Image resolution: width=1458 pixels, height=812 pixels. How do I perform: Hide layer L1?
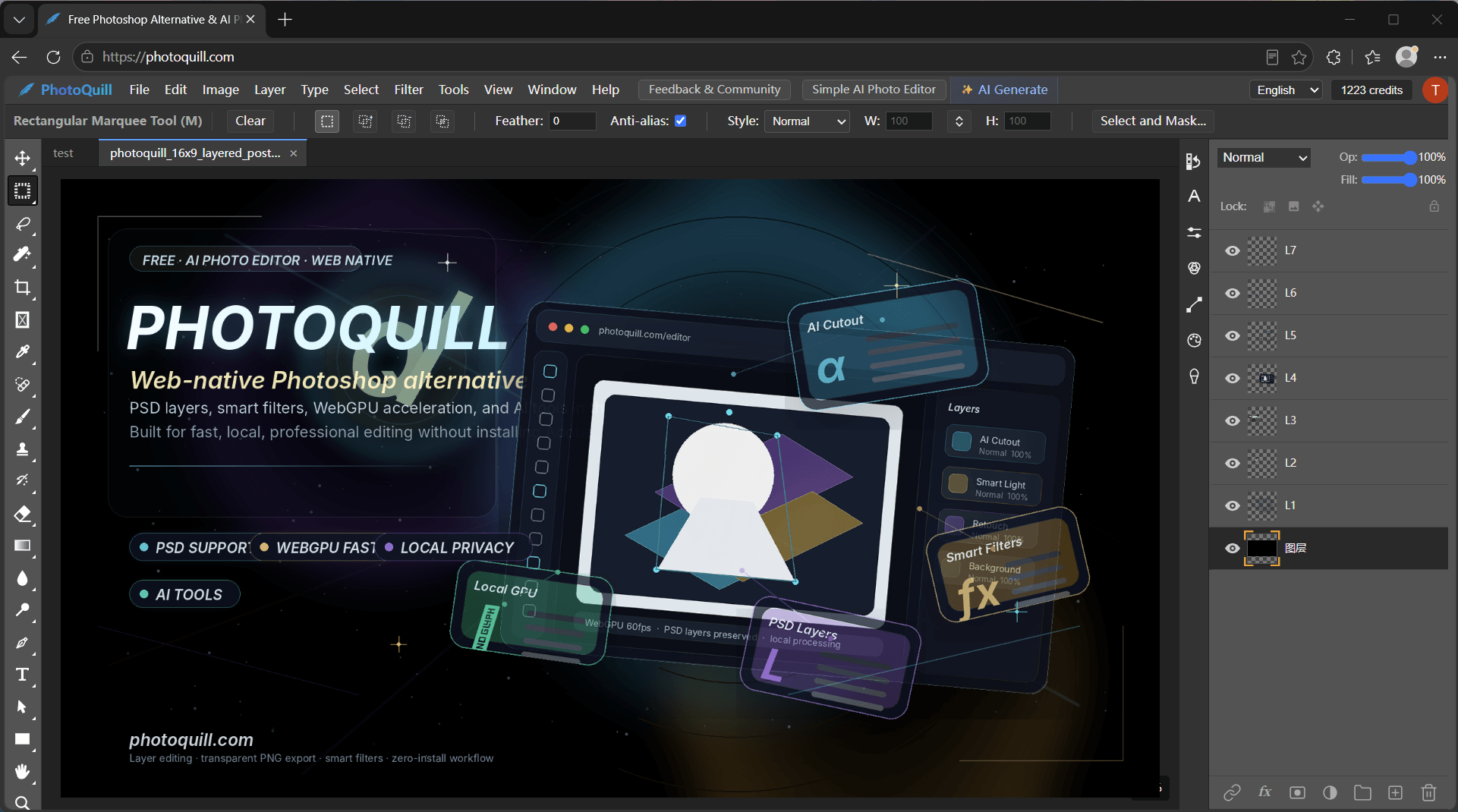pyautogui.click(x=1233, y=505)
